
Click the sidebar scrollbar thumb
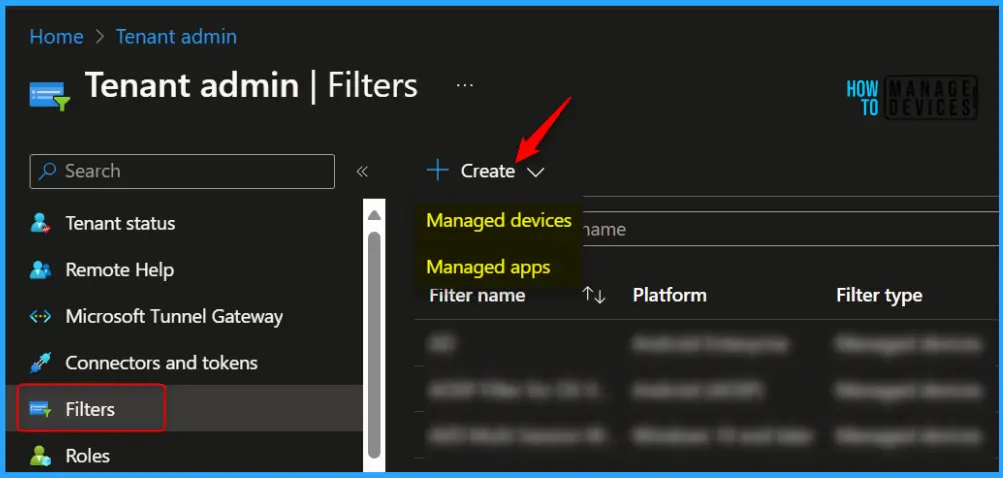(374, 344)
